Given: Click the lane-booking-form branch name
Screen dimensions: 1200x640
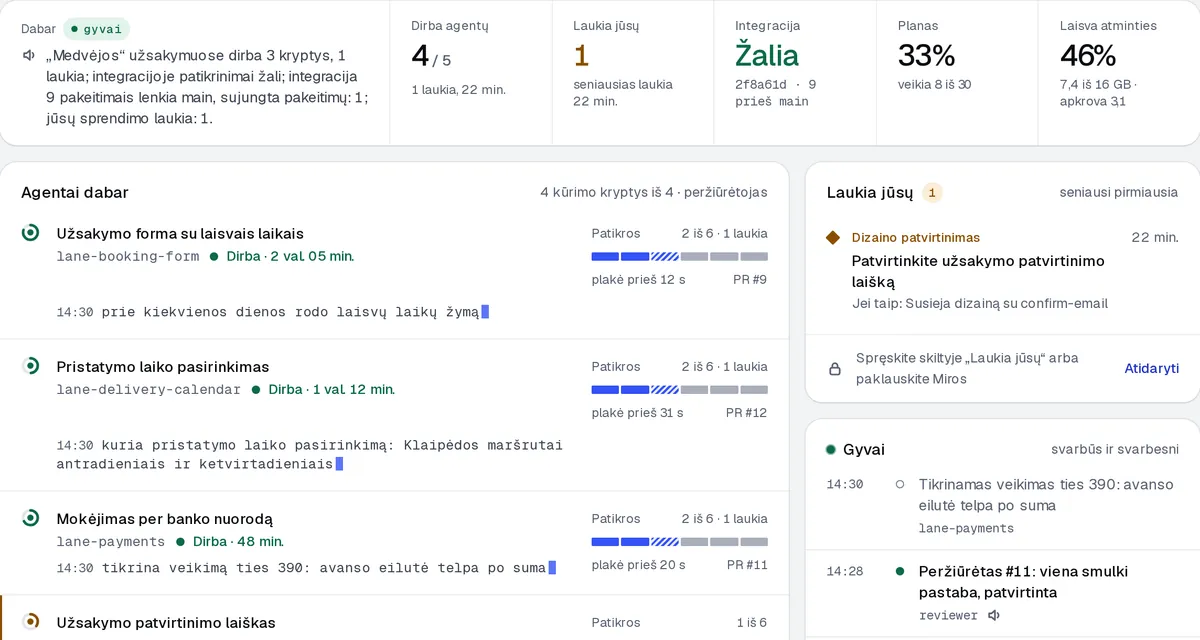Looking at the screenshot, I should [128, 256].
